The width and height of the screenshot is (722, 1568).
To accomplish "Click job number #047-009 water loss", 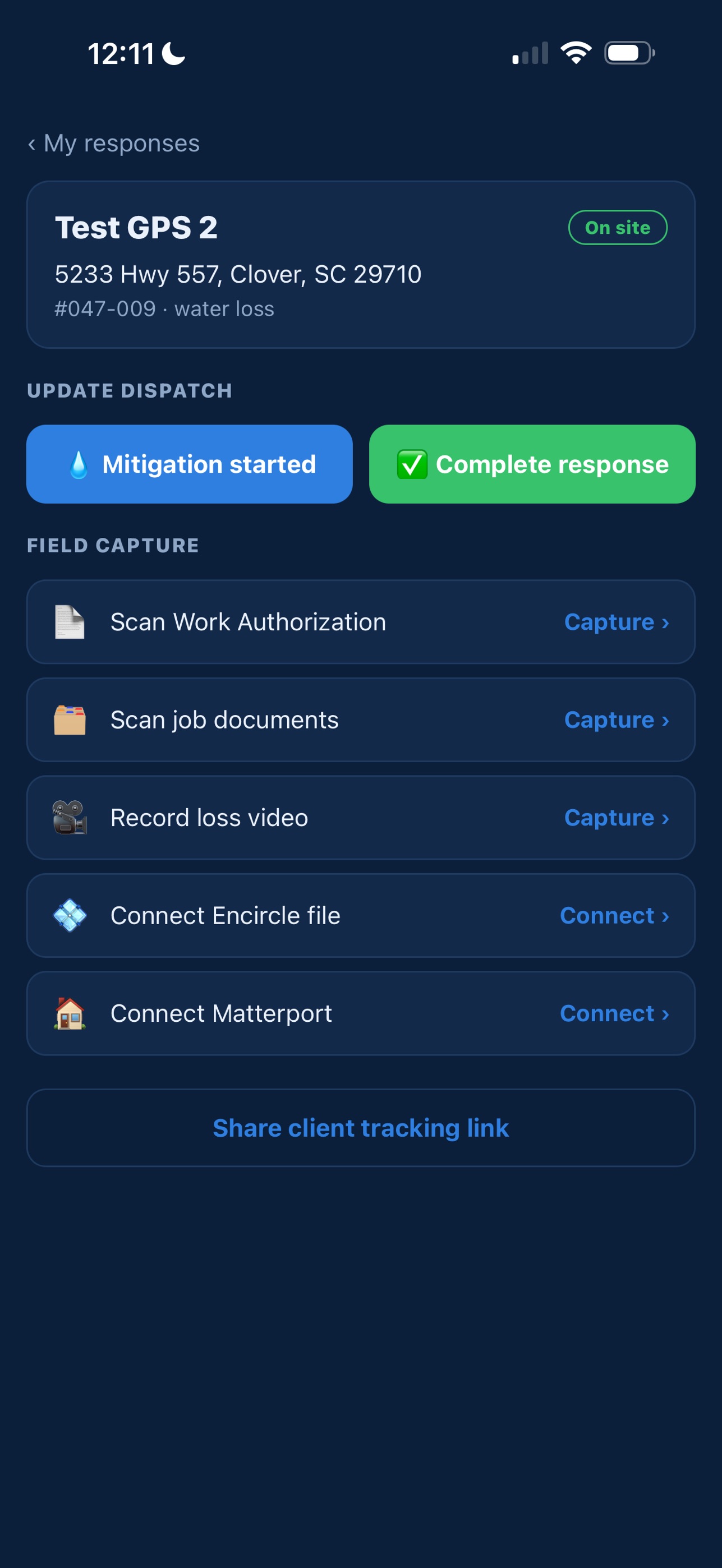I will [164, 309].
